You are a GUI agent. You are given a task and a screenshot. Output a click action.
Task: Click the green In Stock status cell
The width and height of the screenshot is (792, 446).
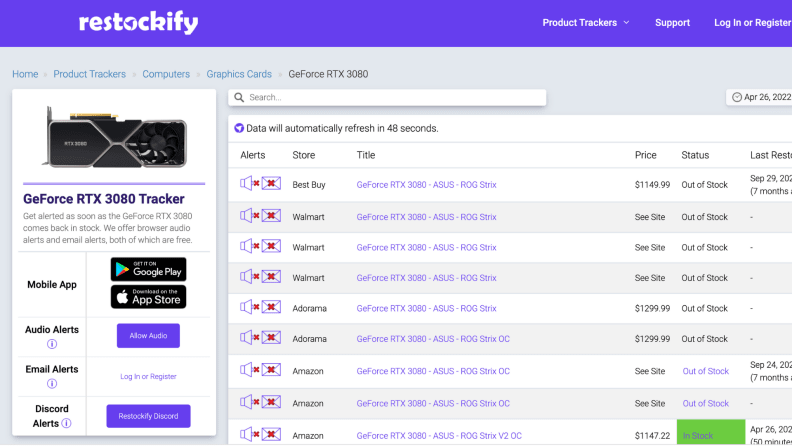click(x=711, y=432)
